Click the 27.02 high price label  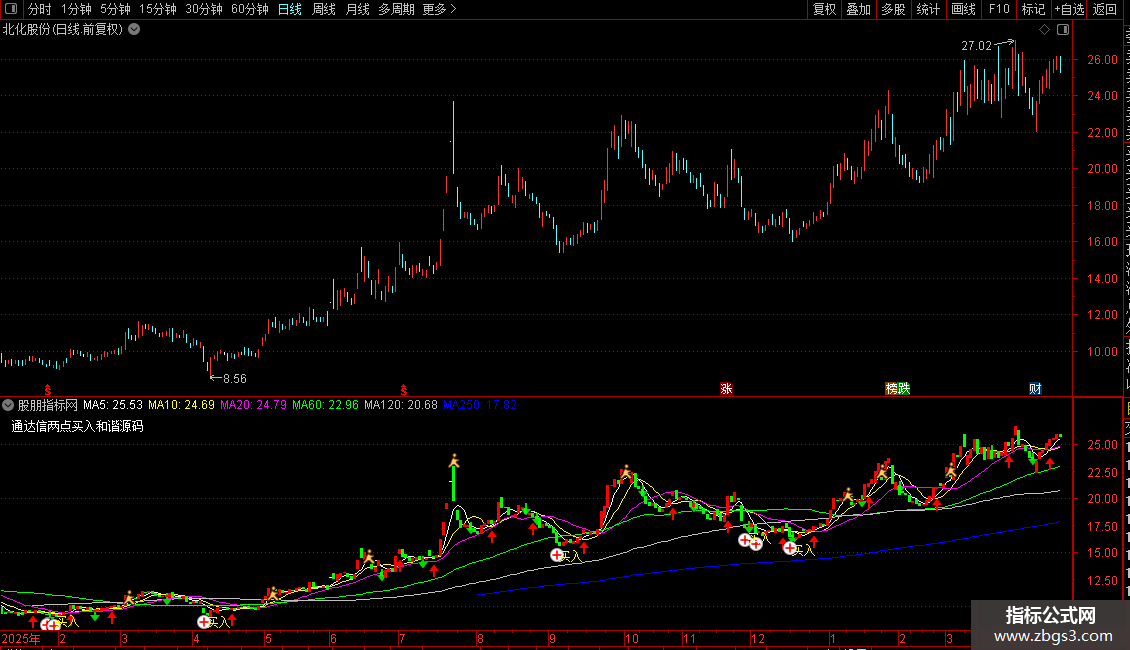[976, 45]
